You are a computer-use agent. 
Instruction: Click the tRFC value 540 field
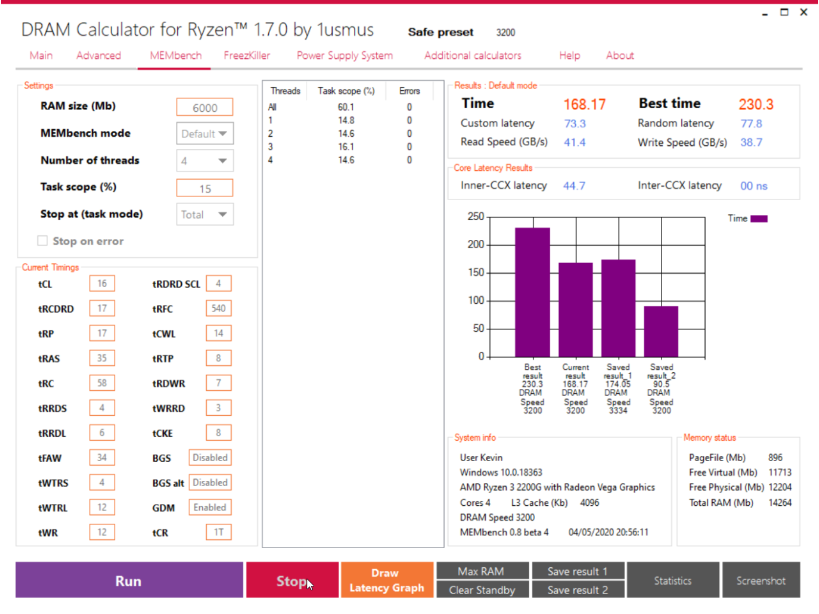pyautogui.click(x=218, y=308)
